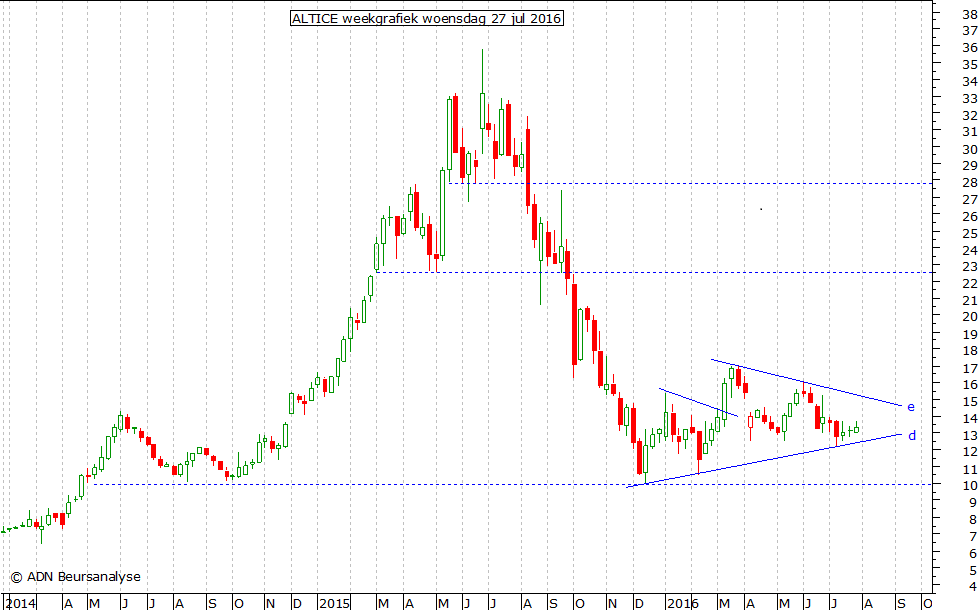Click price label 12 on the price axis

(970, 452)
